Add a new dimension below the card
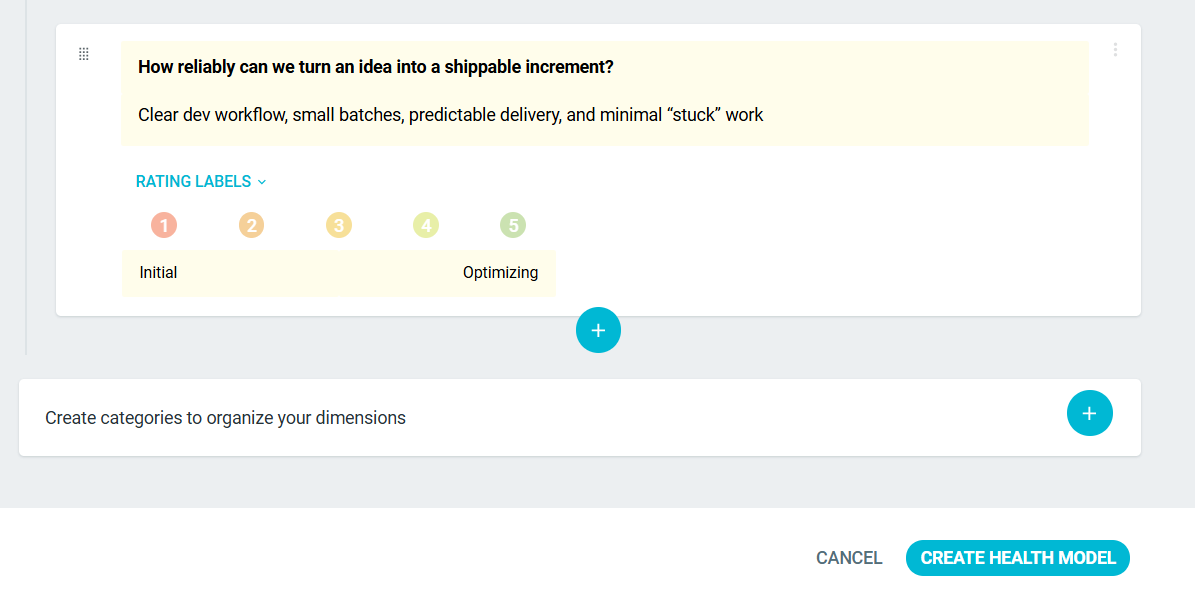The image size is (1195, 595). pyautogui.click(x=598, y=330)
